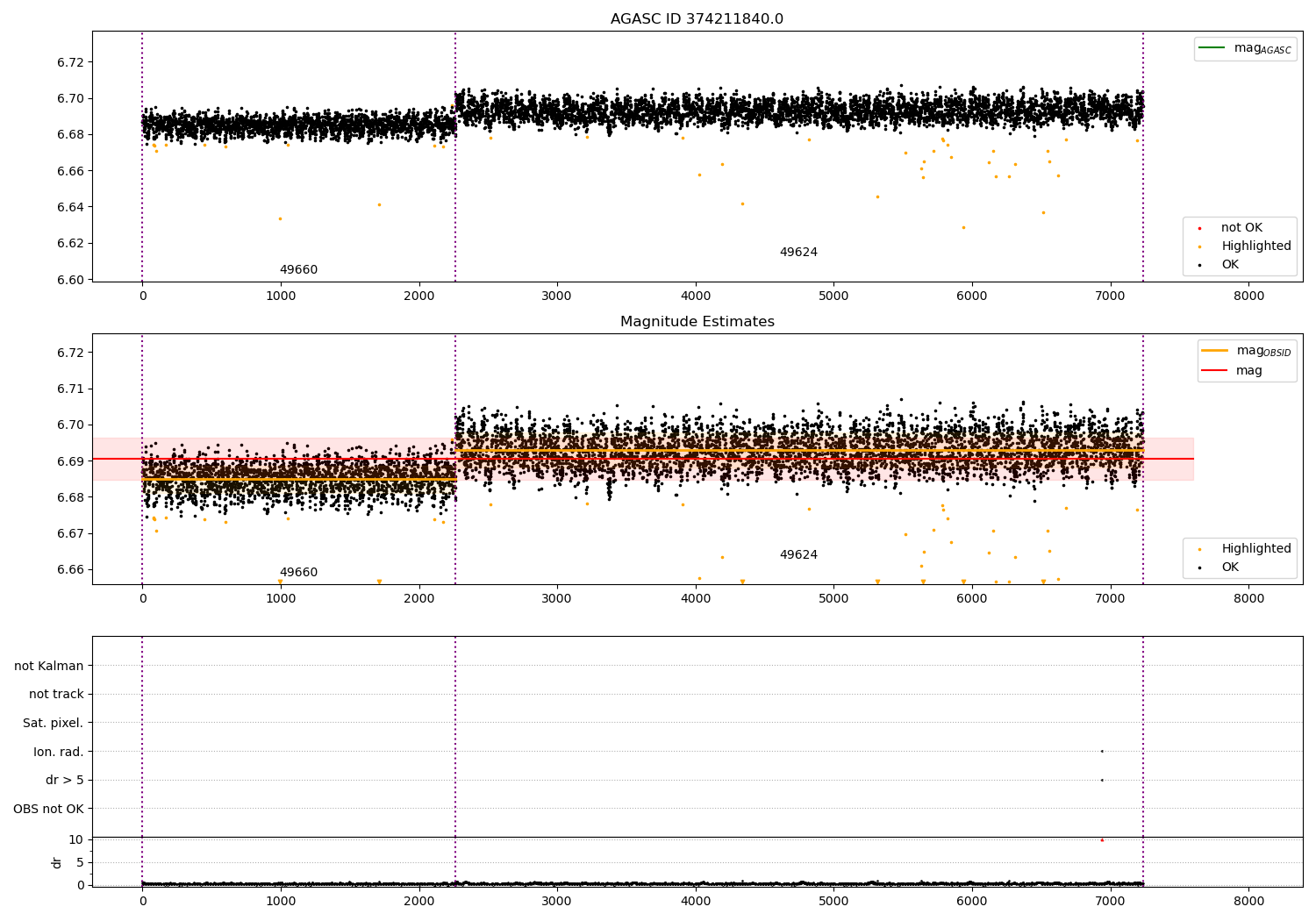Click the orange mag OBSID legend line
1316x921 pixels.
(x=1215, y=350)
